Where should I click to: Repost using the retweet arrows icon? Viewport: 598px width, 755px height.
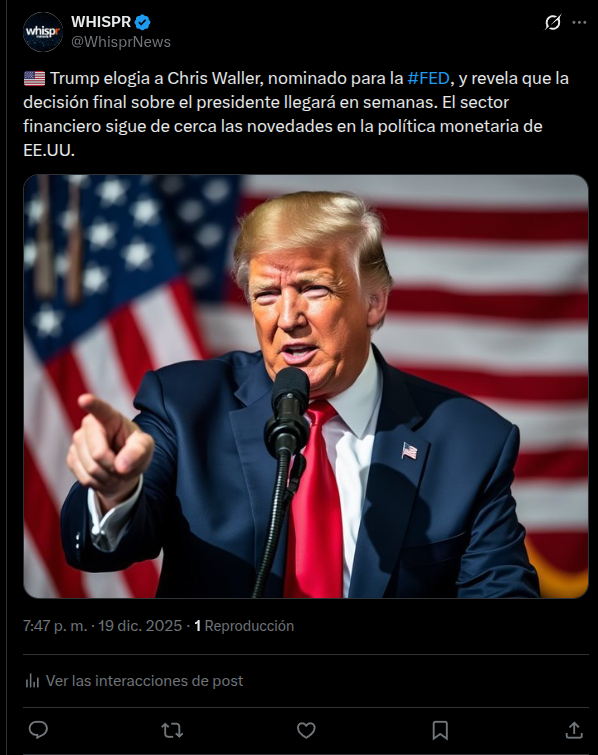[x=172, y=730]
